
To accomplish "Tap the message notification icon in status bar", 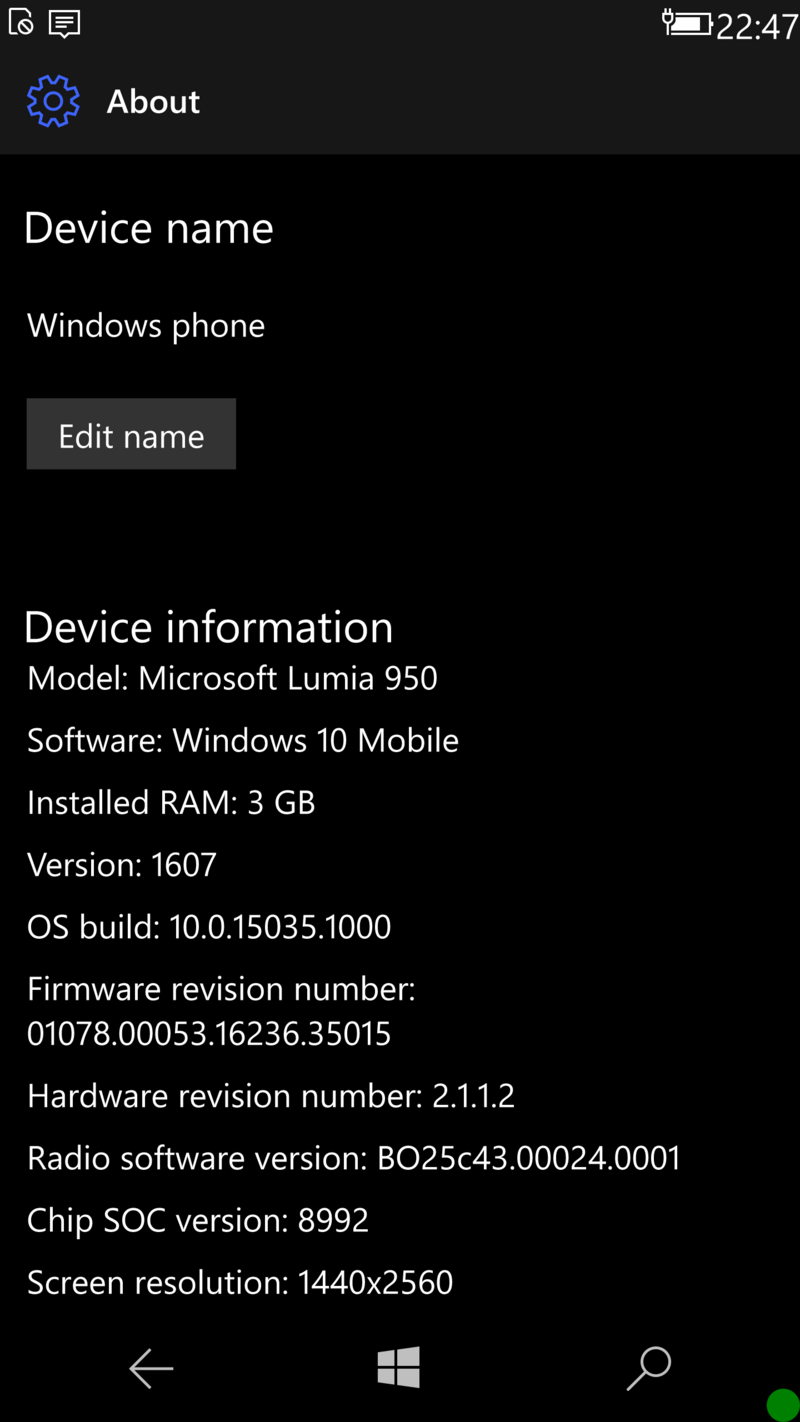I will [x=65, y=23].
